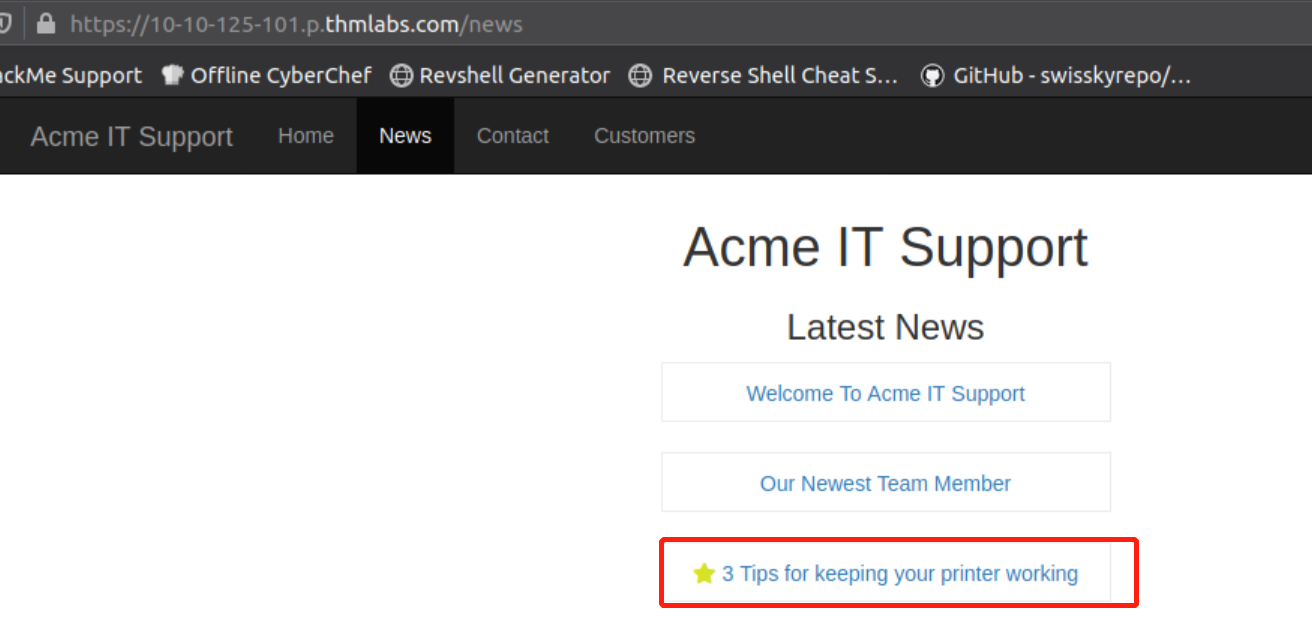1312x631 pixels.
Task: Click the Latest News heading
Action: click(885, 327)
